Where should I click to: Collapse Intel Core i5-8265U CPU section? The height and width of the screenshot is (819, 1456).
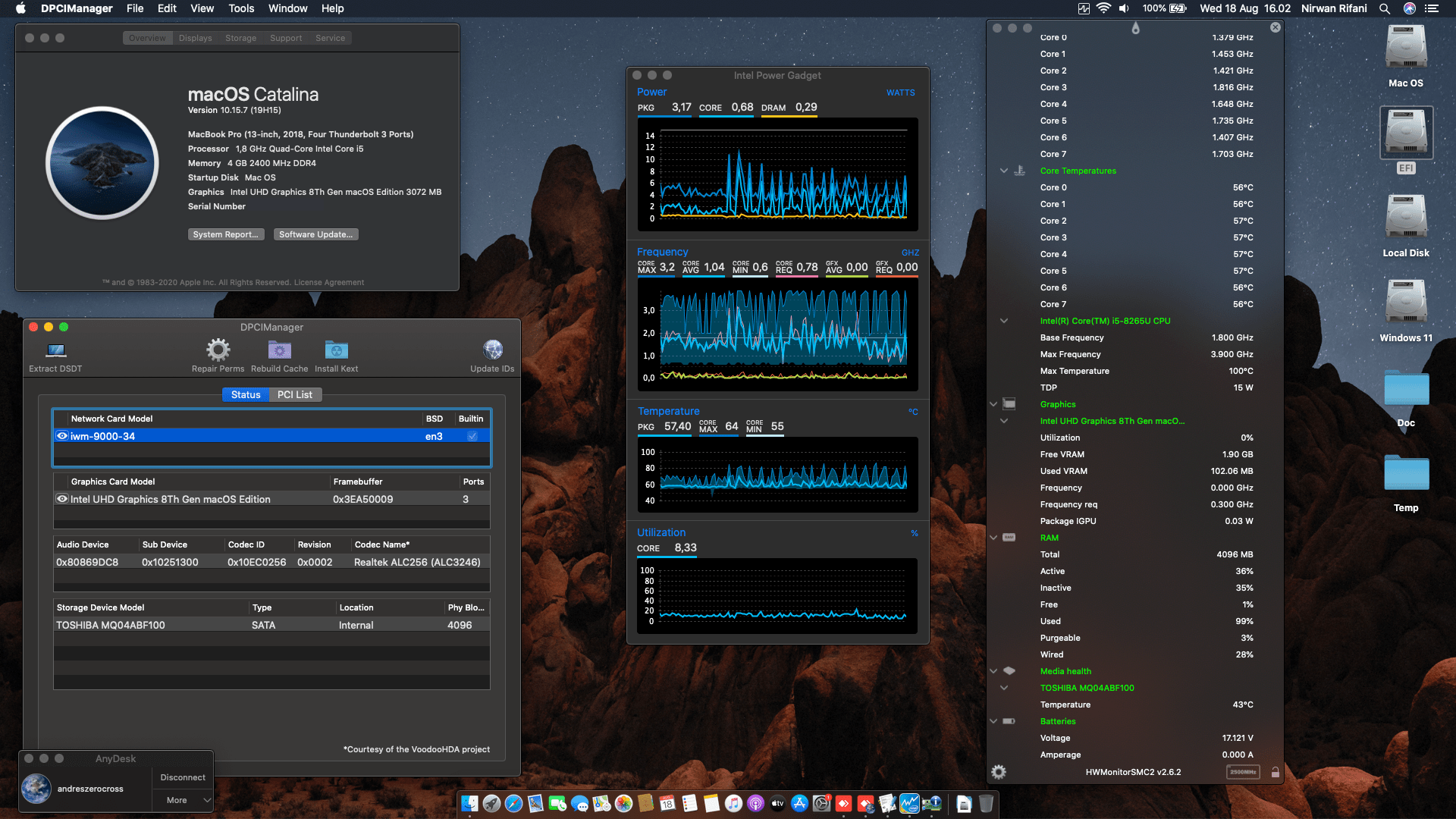[x=1004, y=321]
